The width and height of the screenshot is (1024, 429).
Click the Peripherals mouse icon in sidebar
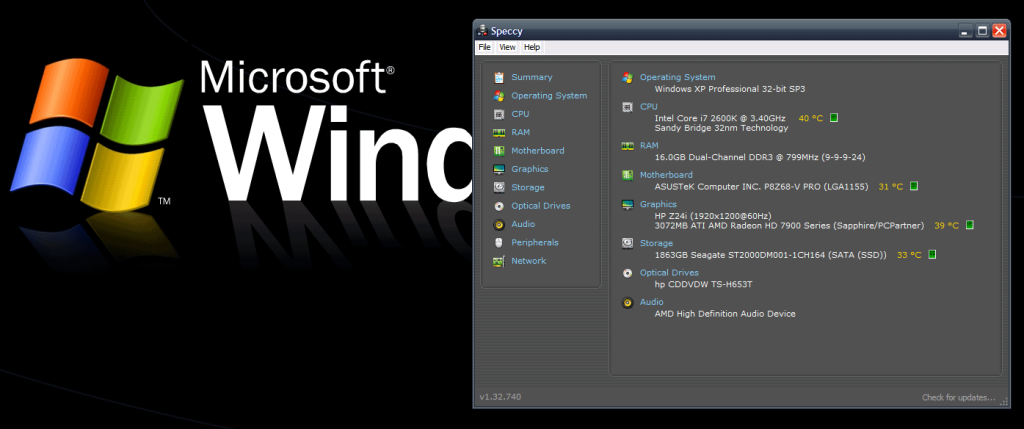498,242
